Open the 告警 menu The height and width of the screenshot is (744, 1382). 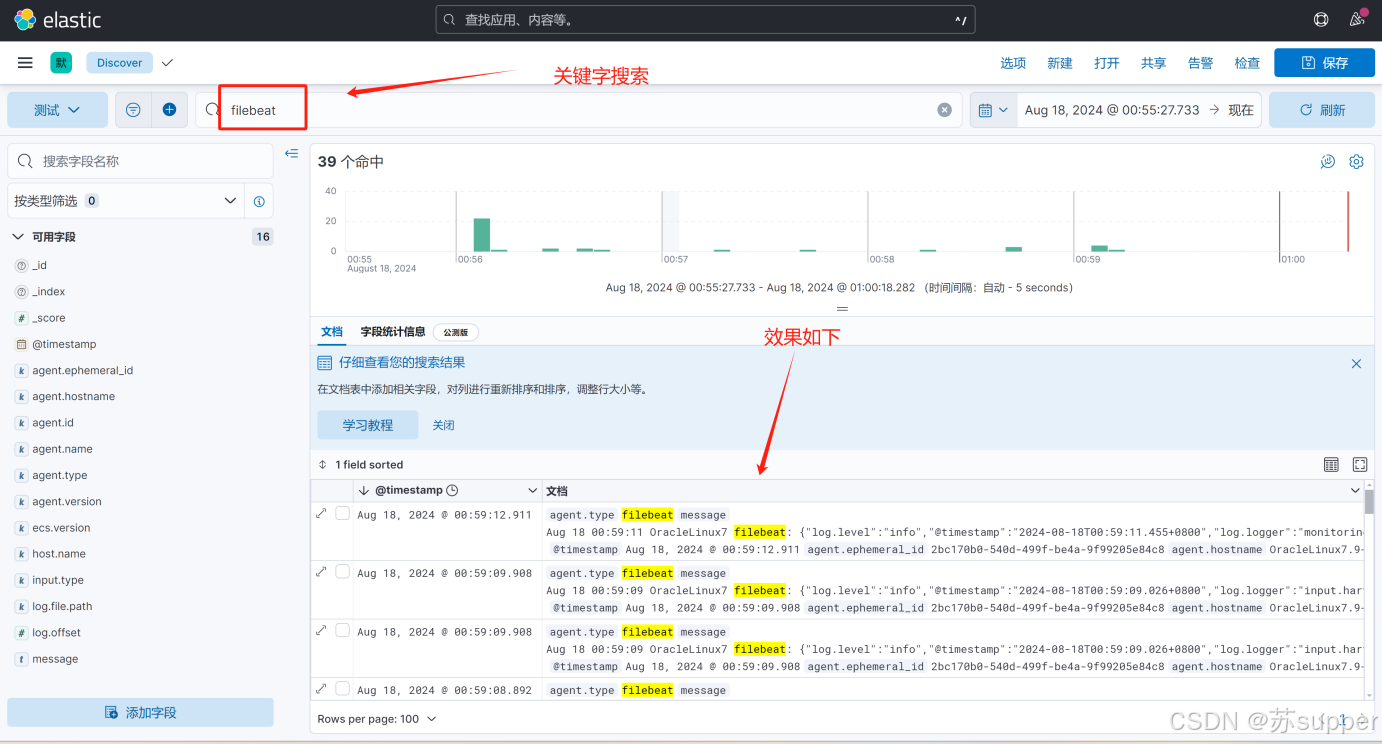(1200, 63)
